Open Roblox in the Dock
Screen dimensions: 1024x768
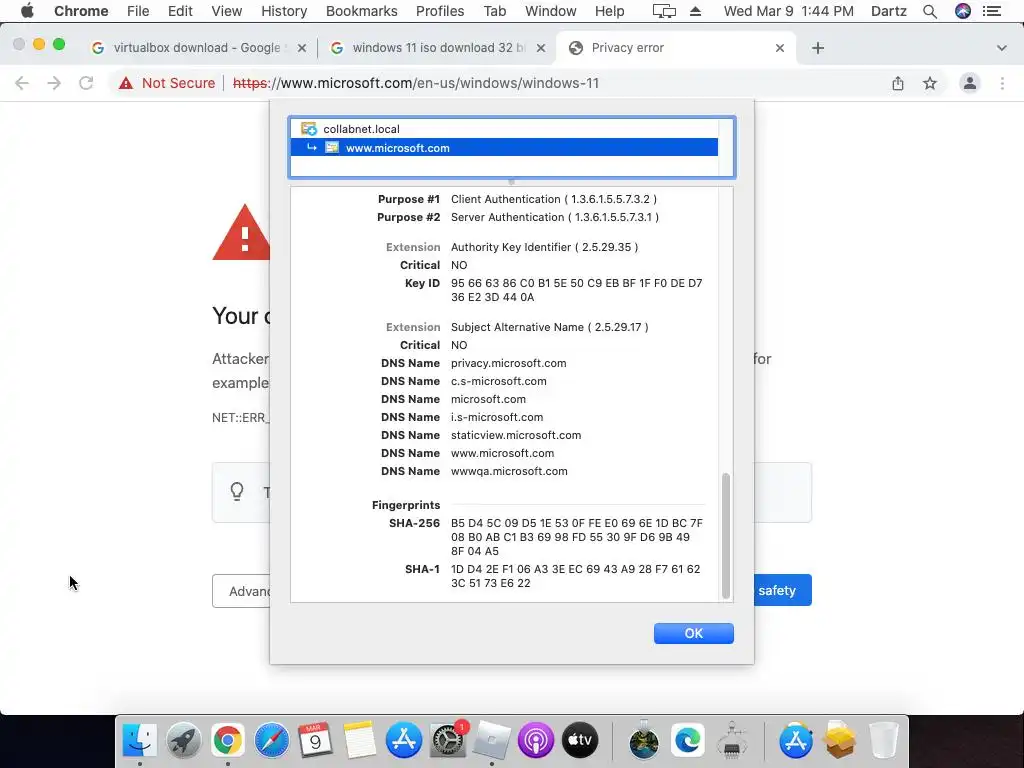(x=492, y=740)
